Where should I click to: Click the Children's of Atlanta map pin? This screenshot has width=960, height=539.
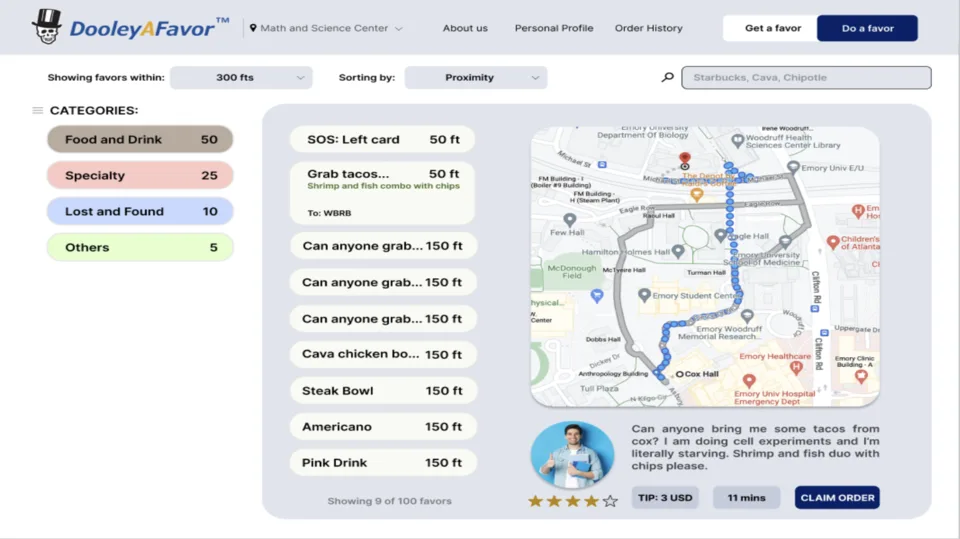click(x=833, y=242)
